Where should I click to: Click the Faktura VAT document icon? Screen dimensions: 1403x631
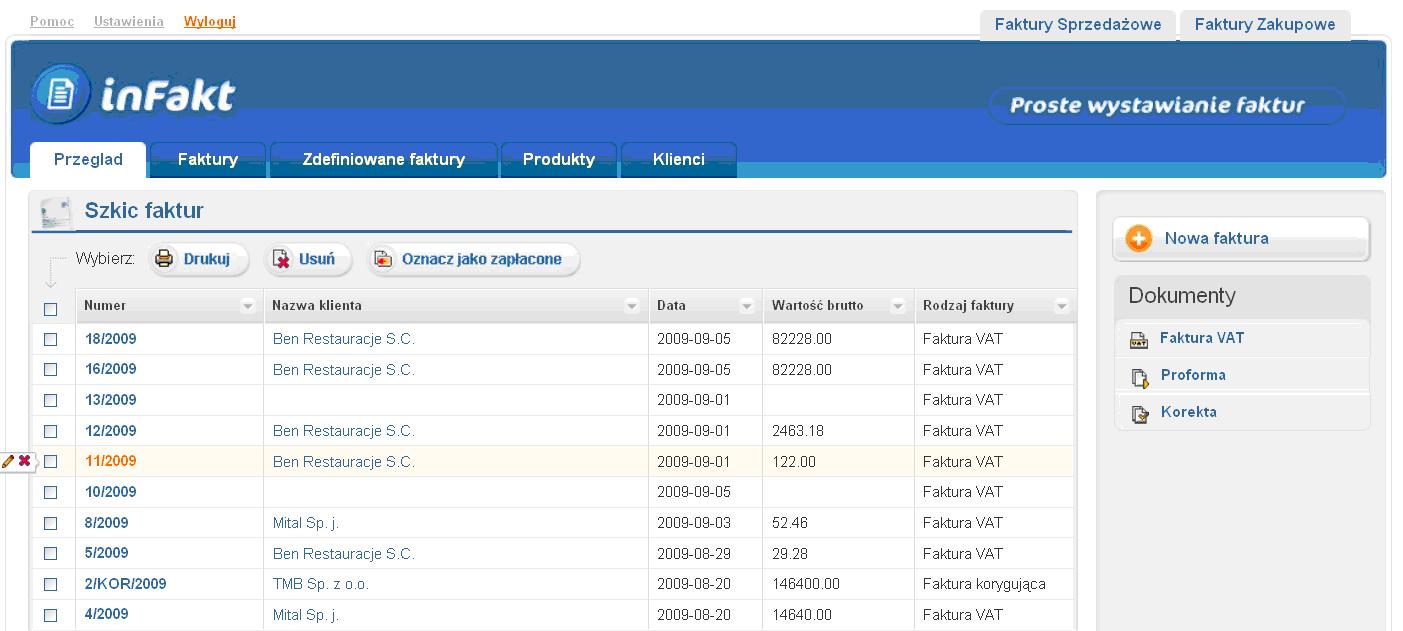pyautogui.click(x=1139, y=339)
